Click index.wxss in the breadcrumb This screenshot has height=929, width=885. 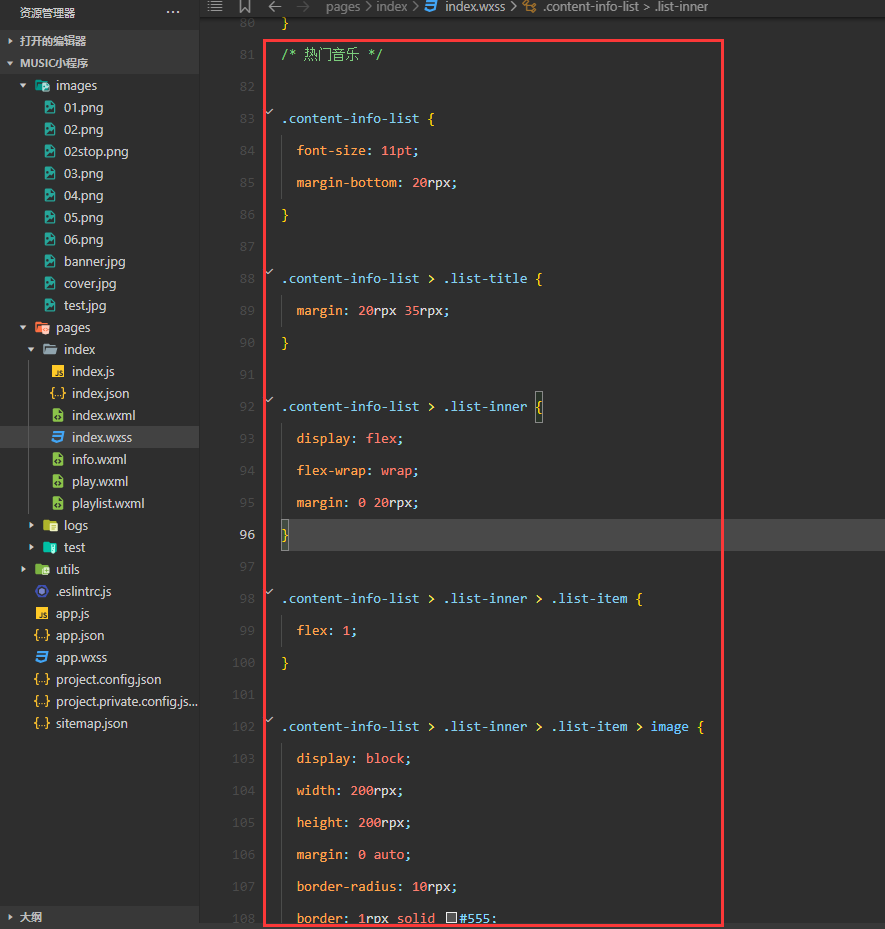475,7
